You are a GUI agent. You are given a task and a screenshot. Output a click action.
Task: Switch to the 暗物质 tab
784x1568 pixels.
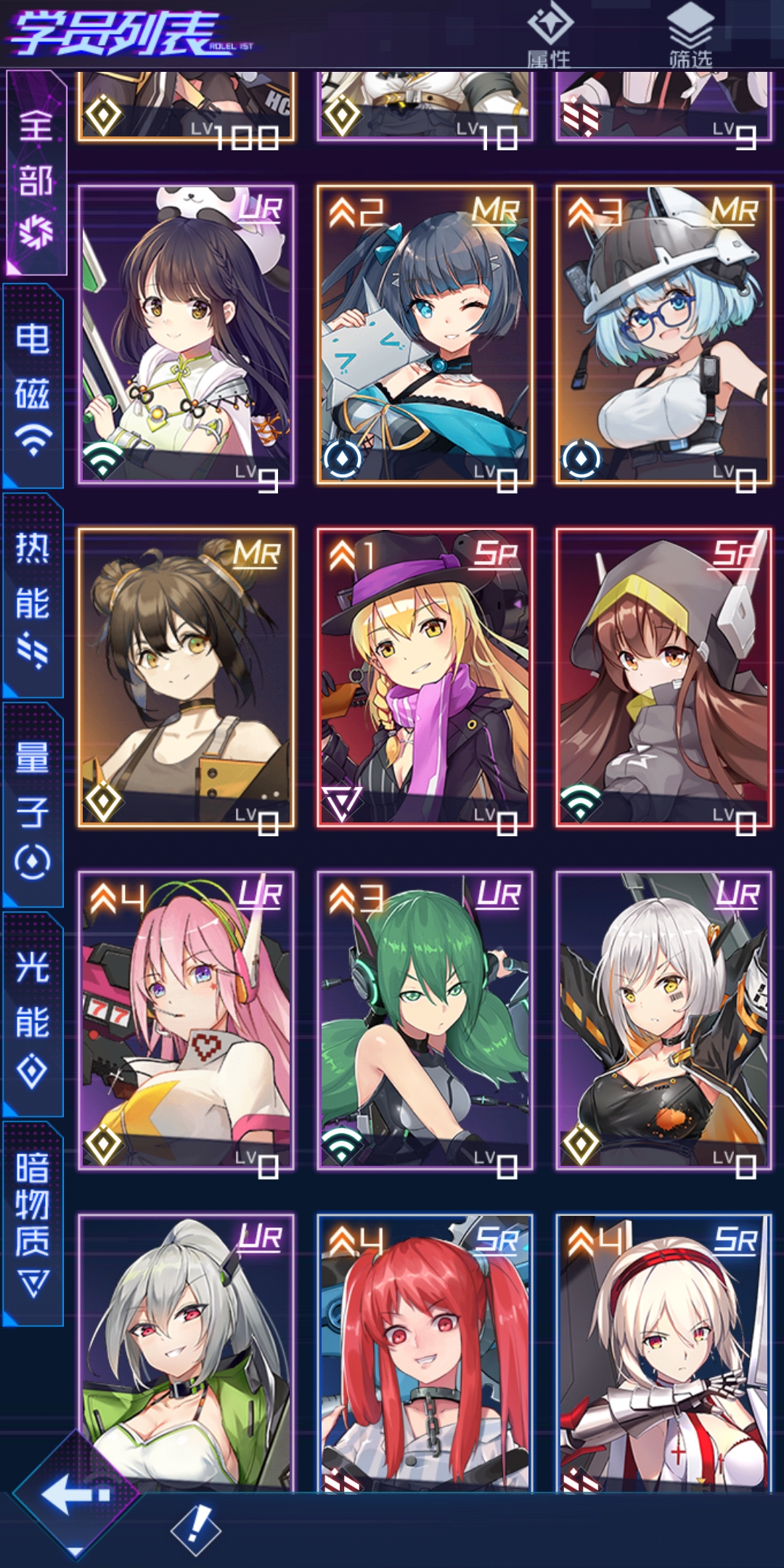point(33,1224)
